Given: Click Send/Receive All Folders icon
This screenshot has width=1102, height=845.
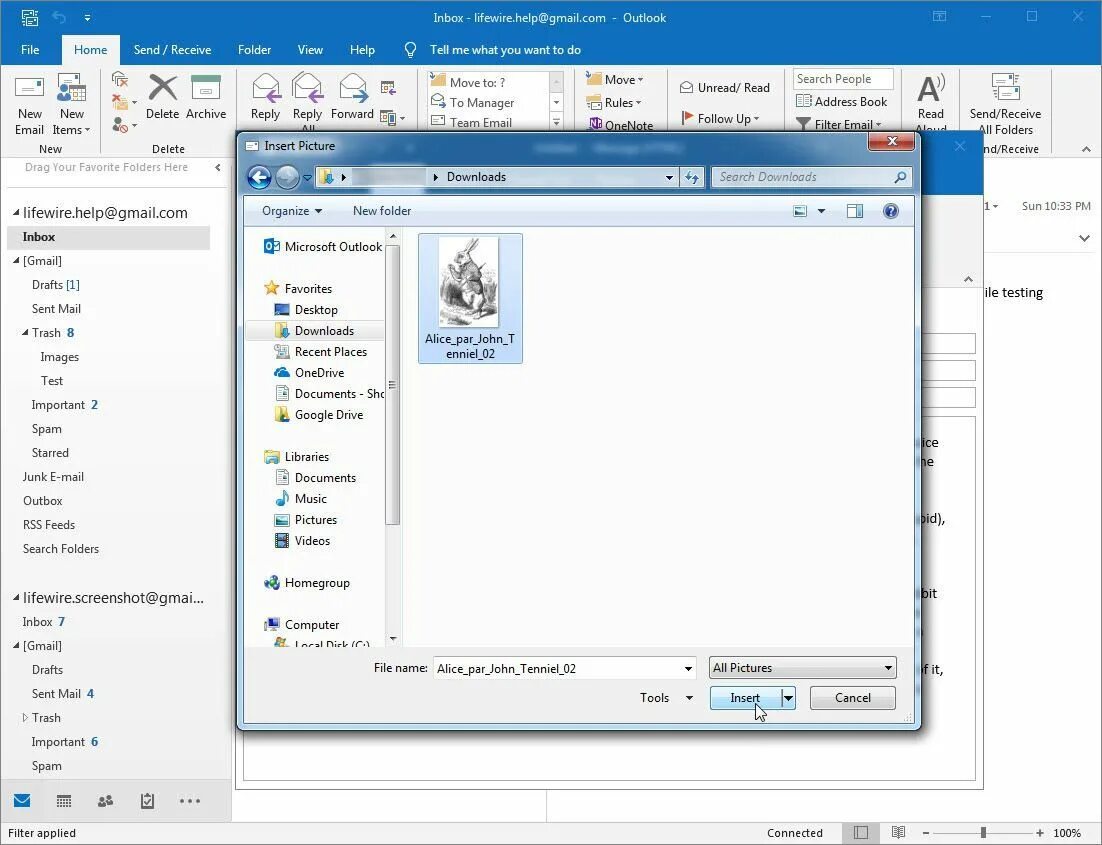Looking at the screenshot, I should point(1005,88).
